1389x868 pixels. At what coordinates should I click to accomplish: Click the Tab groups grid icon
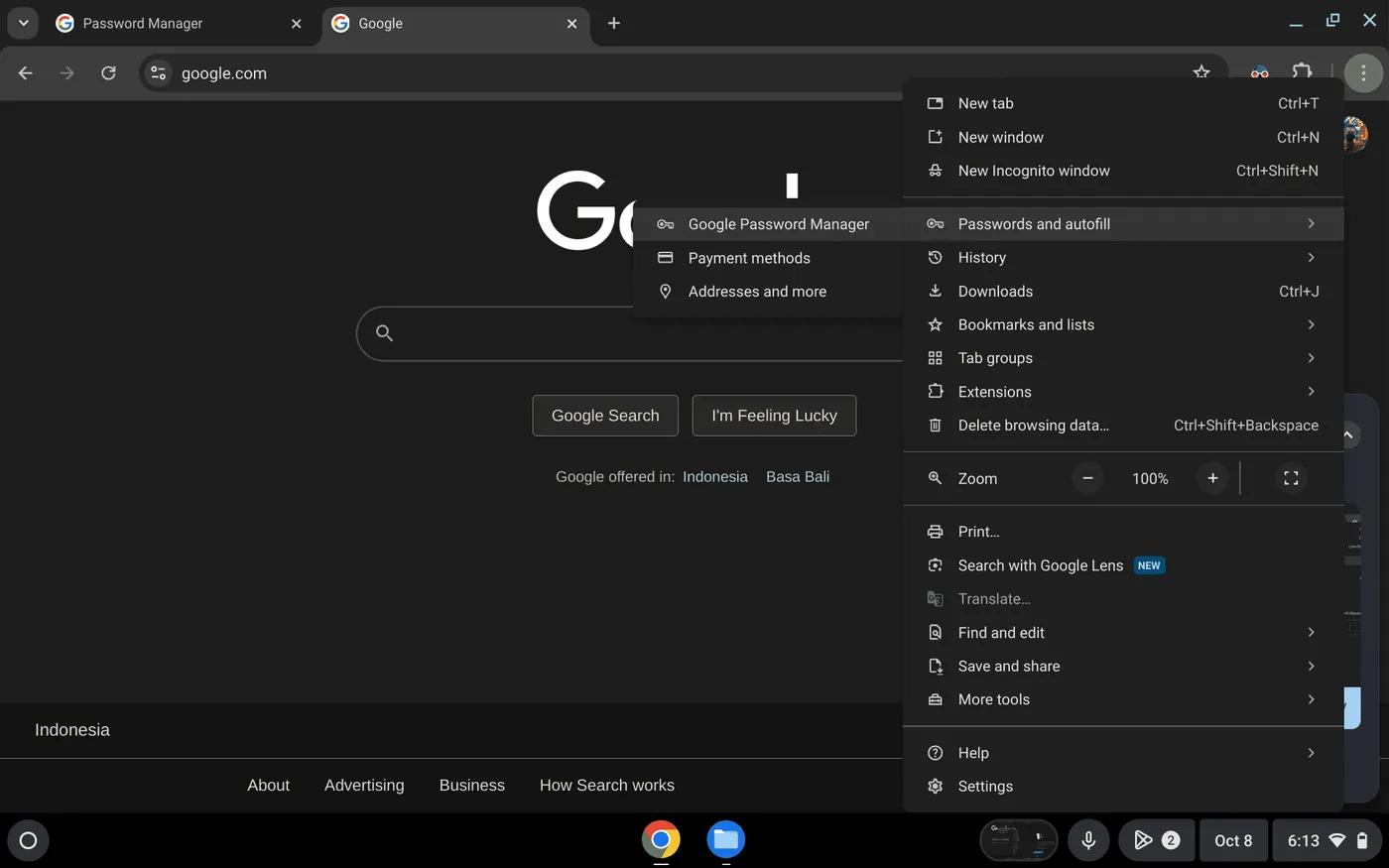(935, 358)
